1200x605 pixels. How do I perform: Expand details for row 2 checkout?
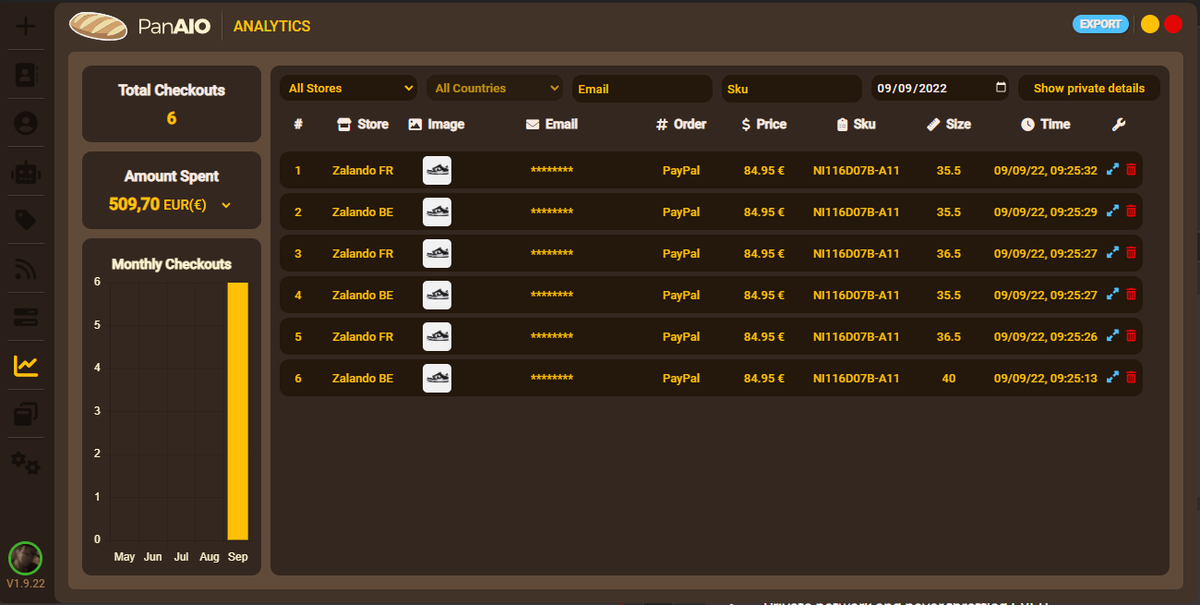[x=1112, y=212]
